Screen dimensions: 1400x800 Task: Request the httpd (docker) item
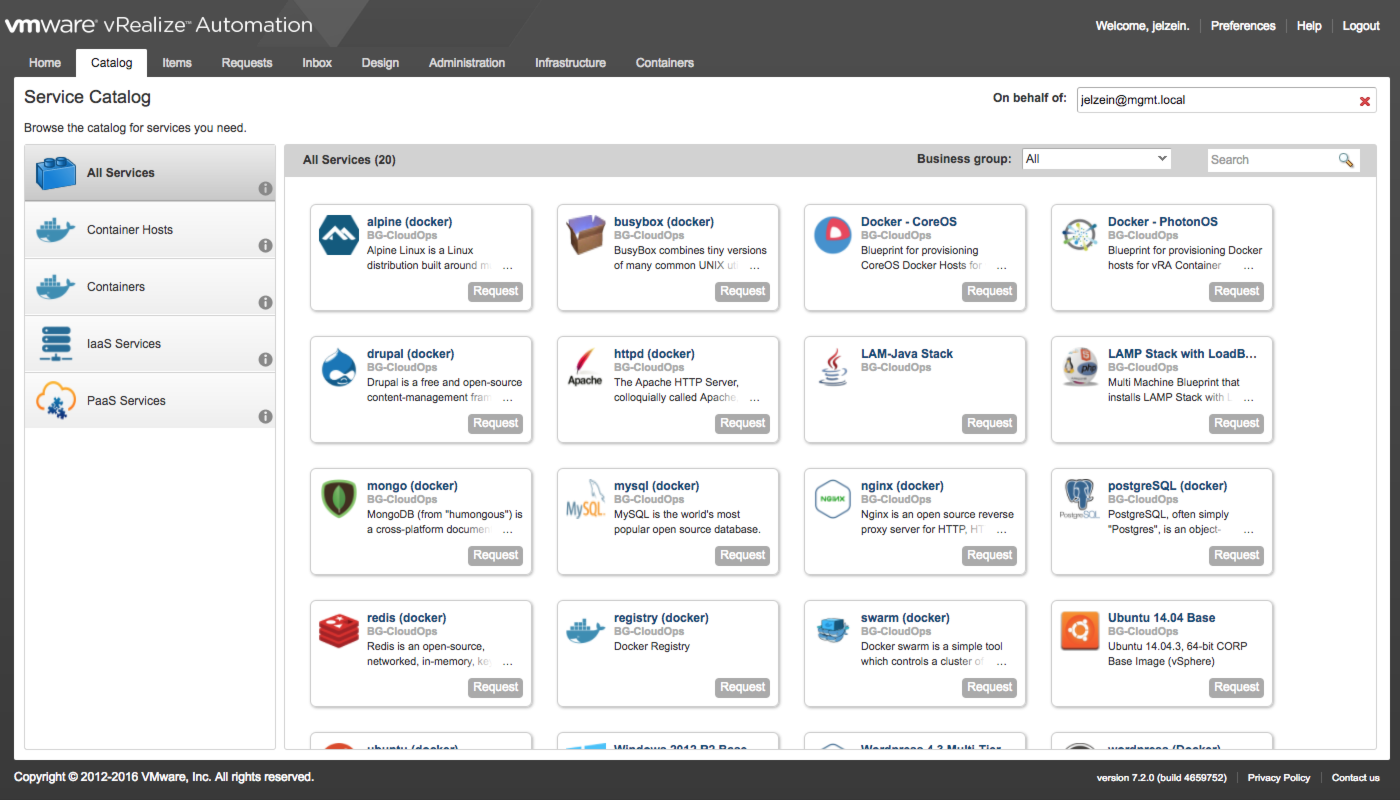743,423
